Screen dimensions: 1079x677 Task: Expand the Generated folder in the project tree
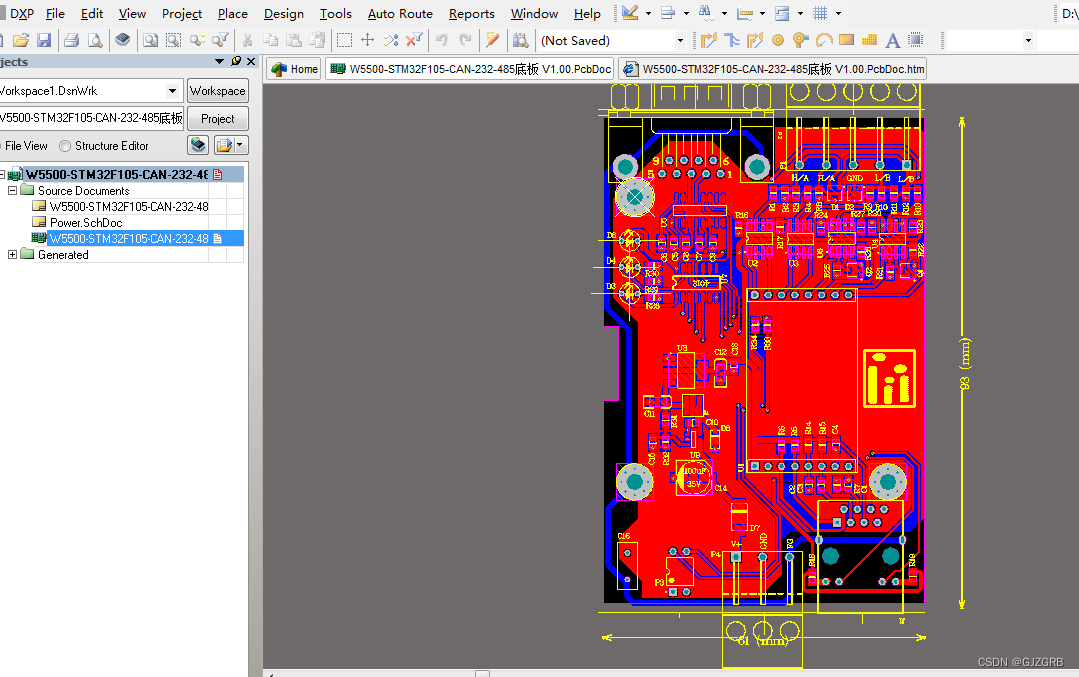pos(14,254)
